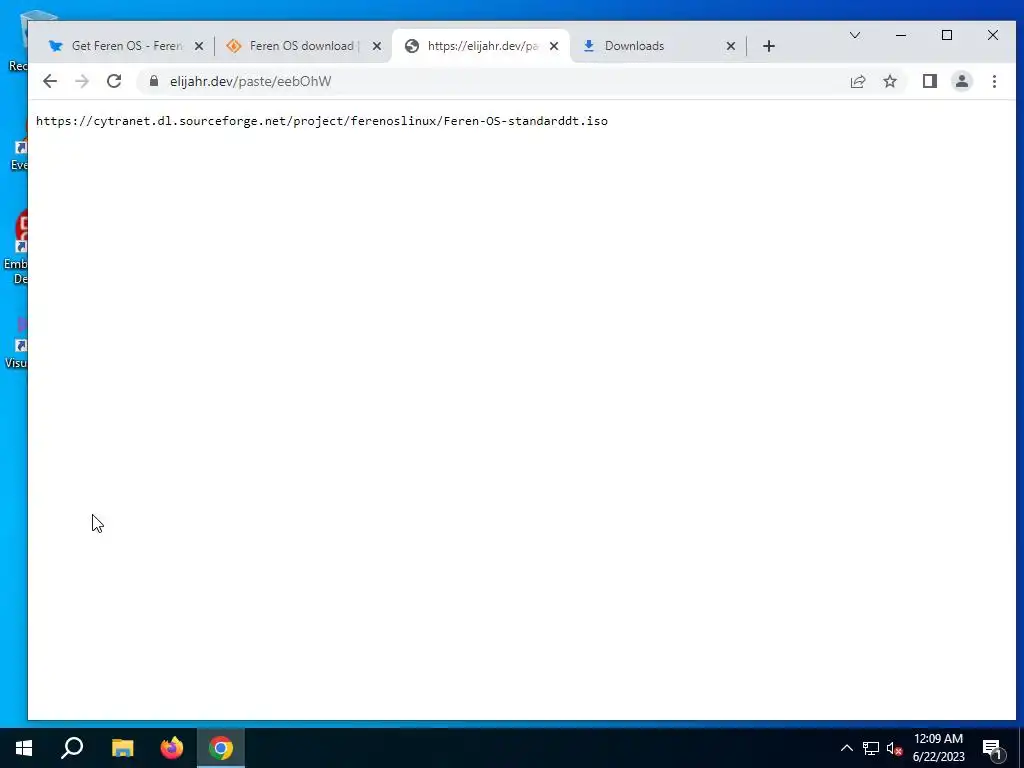The height and width of the screenshot is (768, 1024).
Task: Open the browser side panel
Action: pyautogui.click(x=929, y=81)
